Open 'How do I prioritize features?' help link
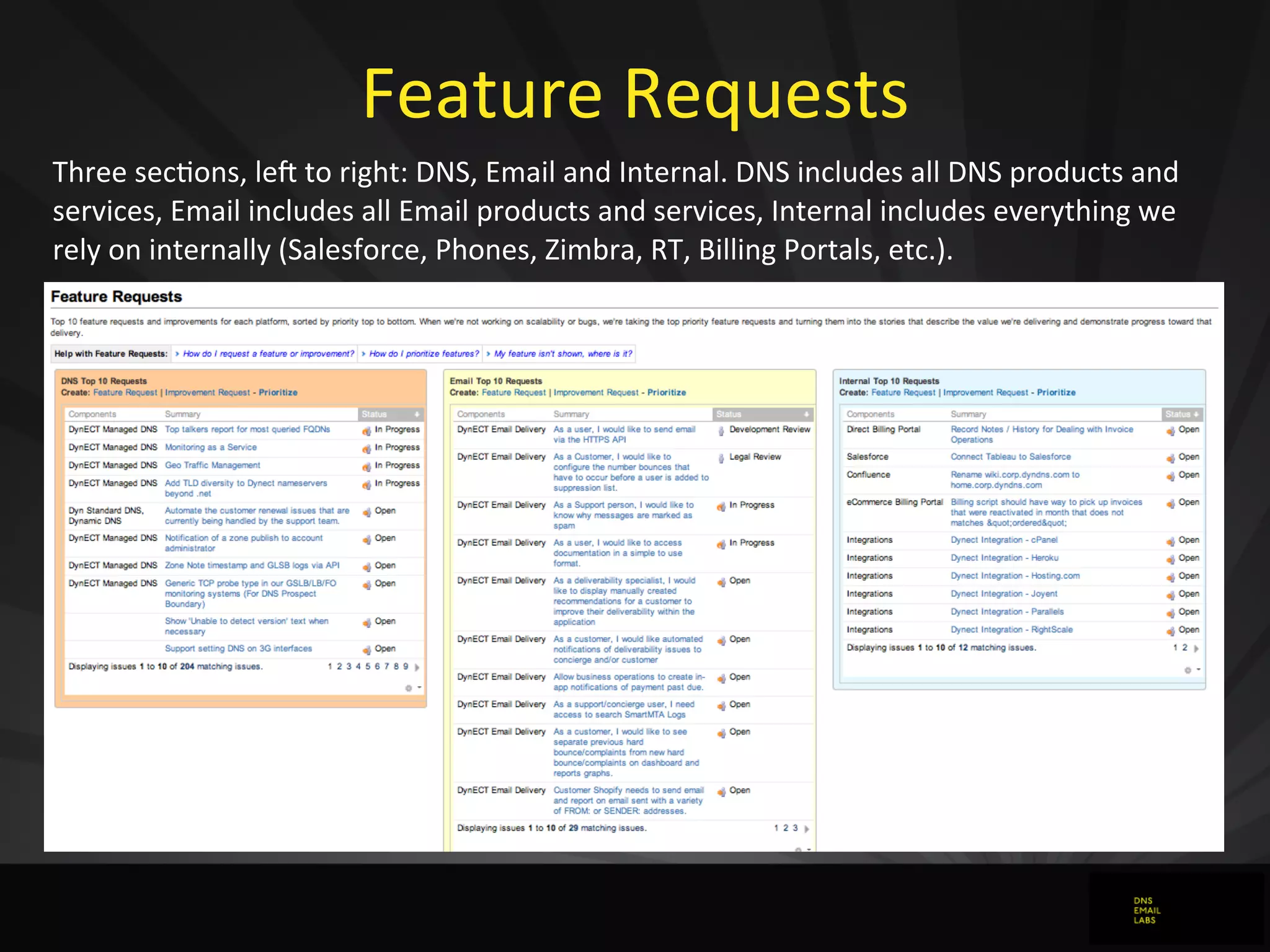This screenshot has height=952, width=1270. pyautogui.click(x=424, y=354)
